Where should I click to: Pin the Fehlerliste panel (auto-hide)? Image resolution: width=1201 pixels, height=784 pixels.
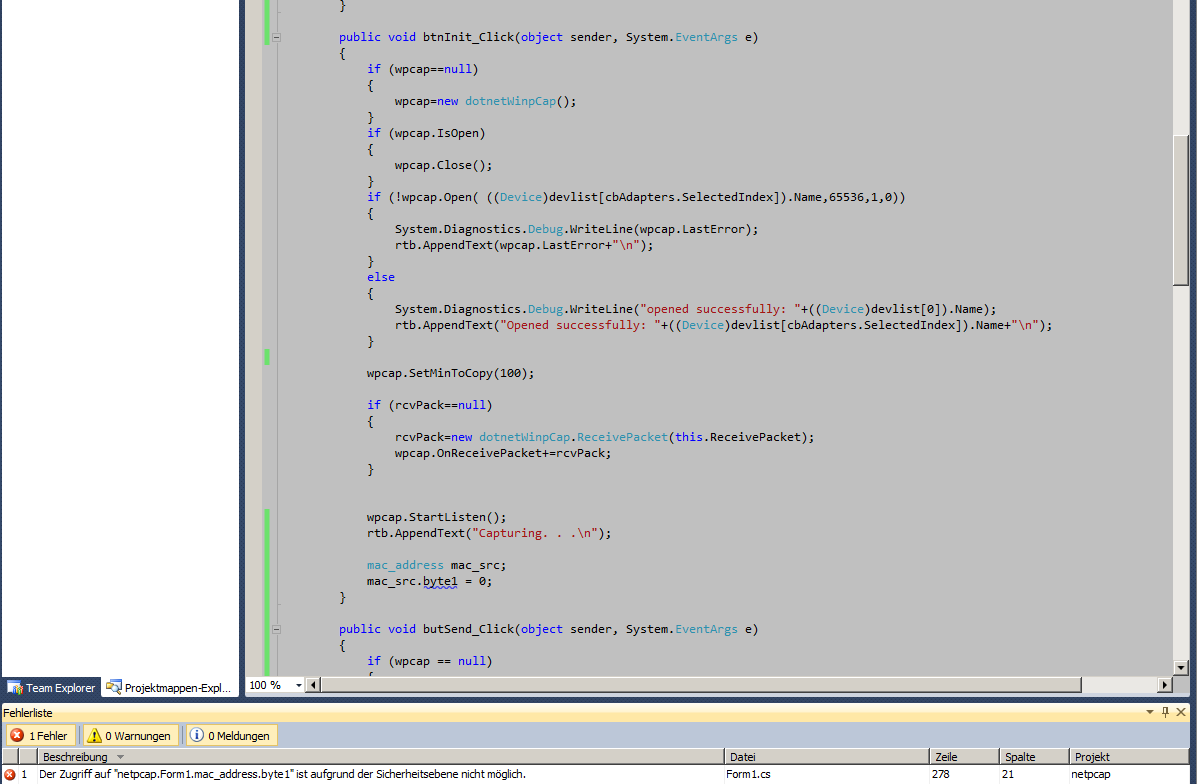(1166, 713)
